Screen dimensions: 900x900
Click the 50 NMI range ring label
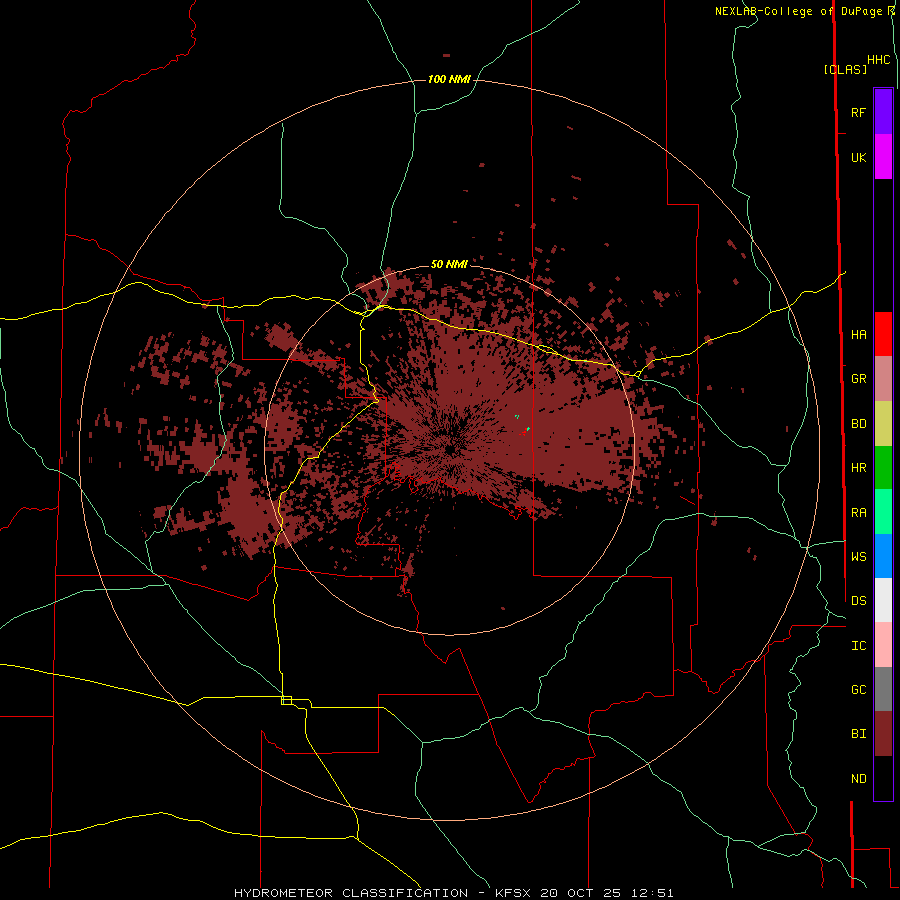[x=449, y=264]
